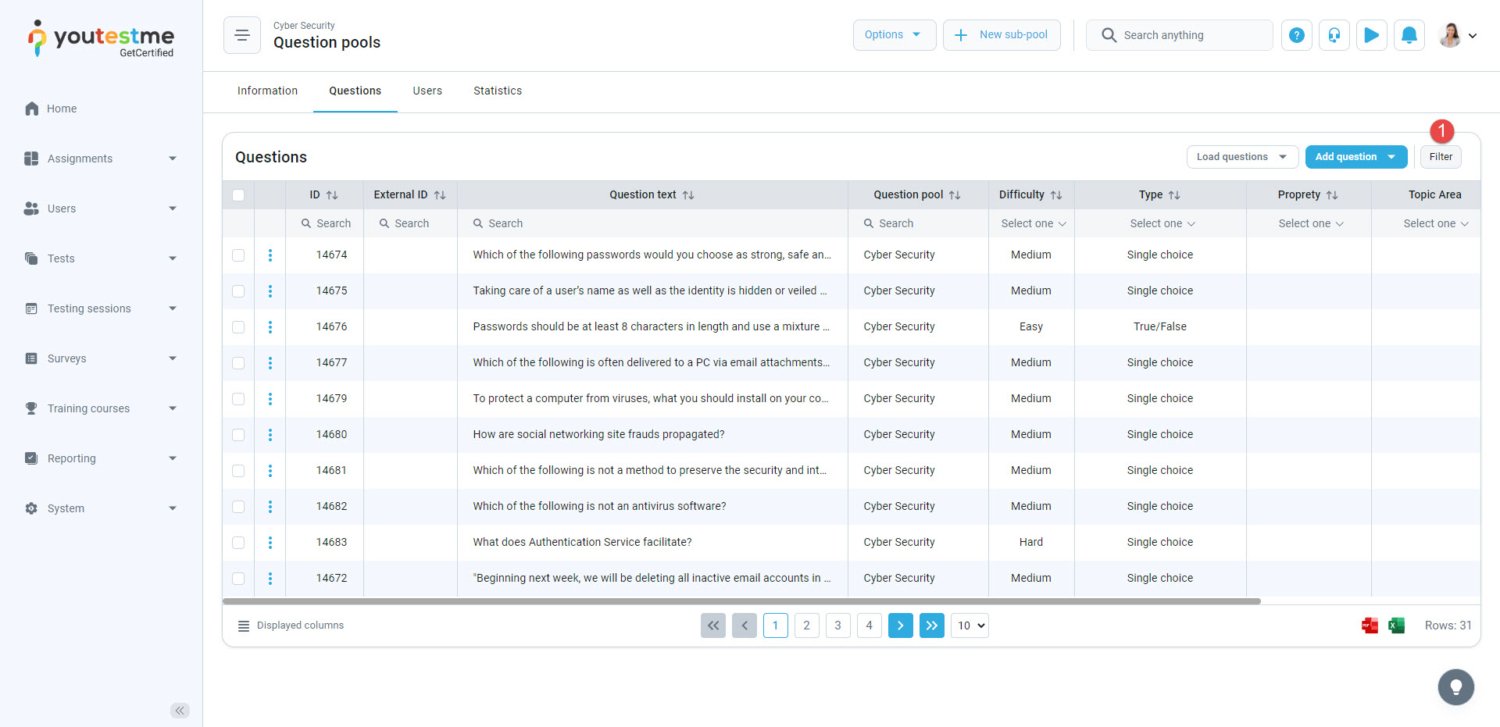Export questions using the Excel icon

point(1396,625)
